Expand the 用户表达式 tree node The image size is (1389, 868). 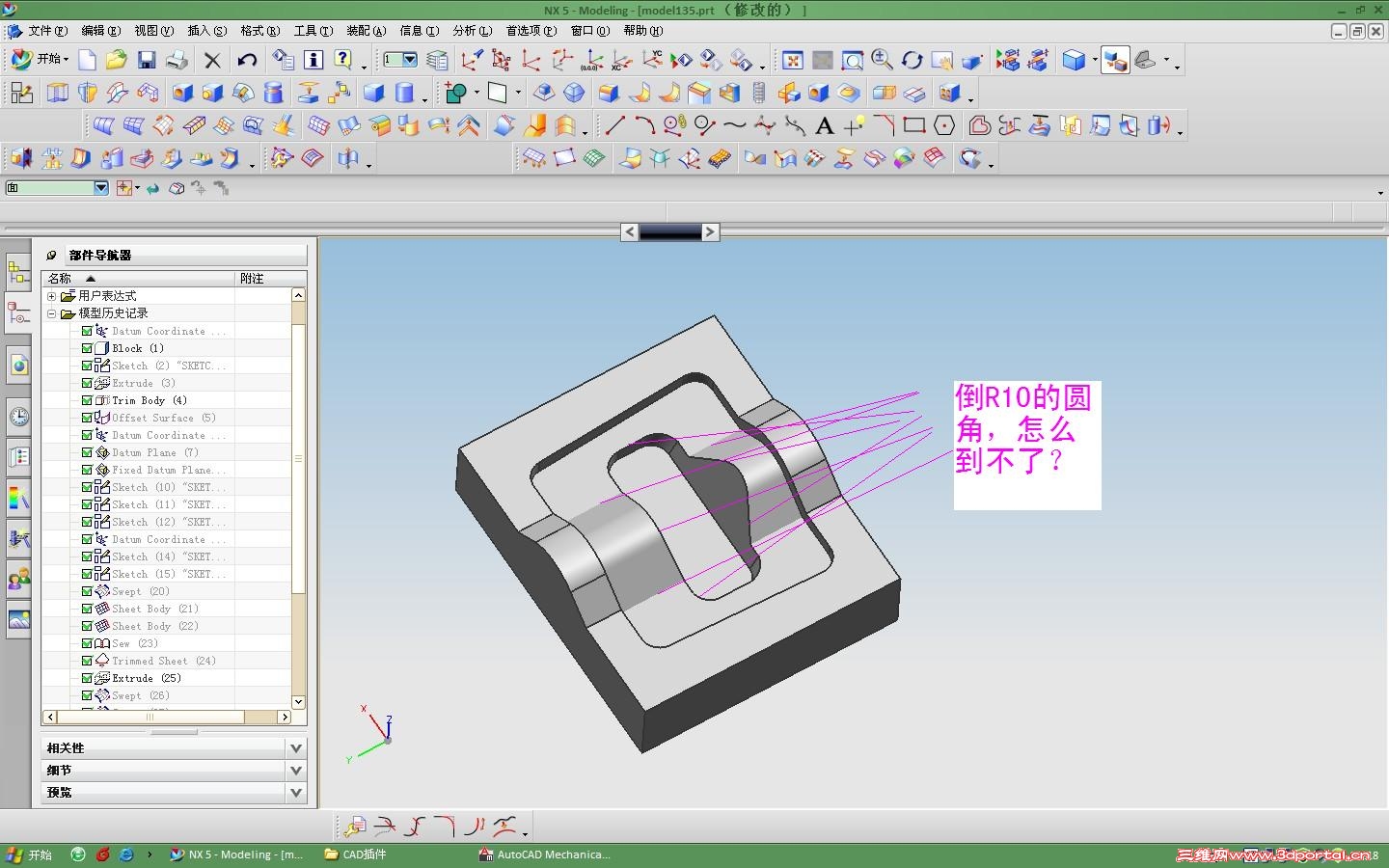click(x=52, y=296)
